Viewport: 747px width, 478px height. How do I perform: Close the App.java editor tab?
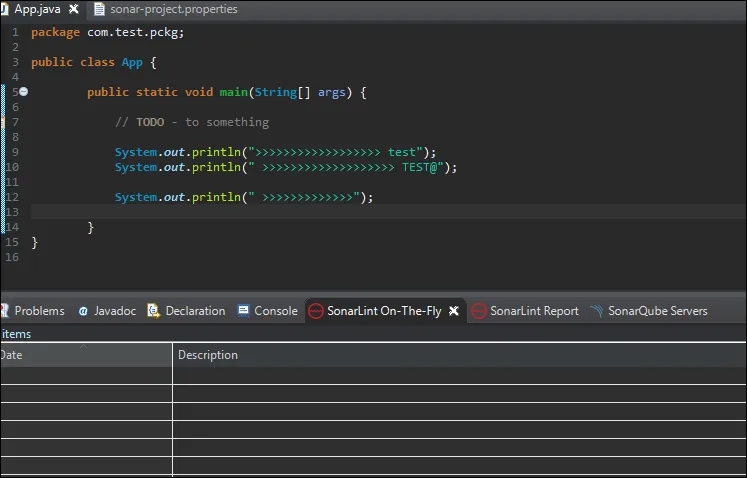pyautogui.click(x=74, y=9)
